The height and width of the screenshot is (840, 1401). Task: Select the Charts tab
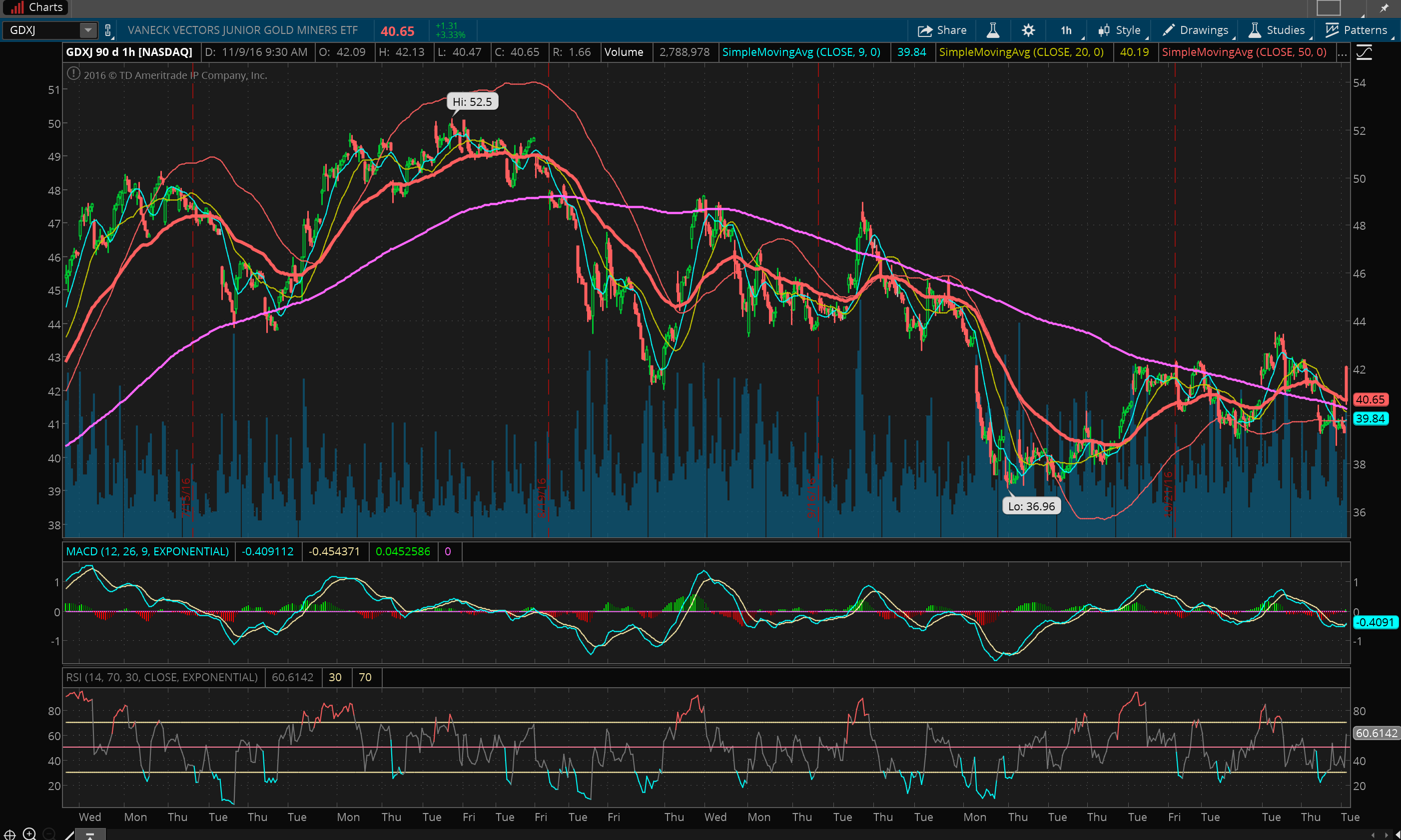pos(36,7)
